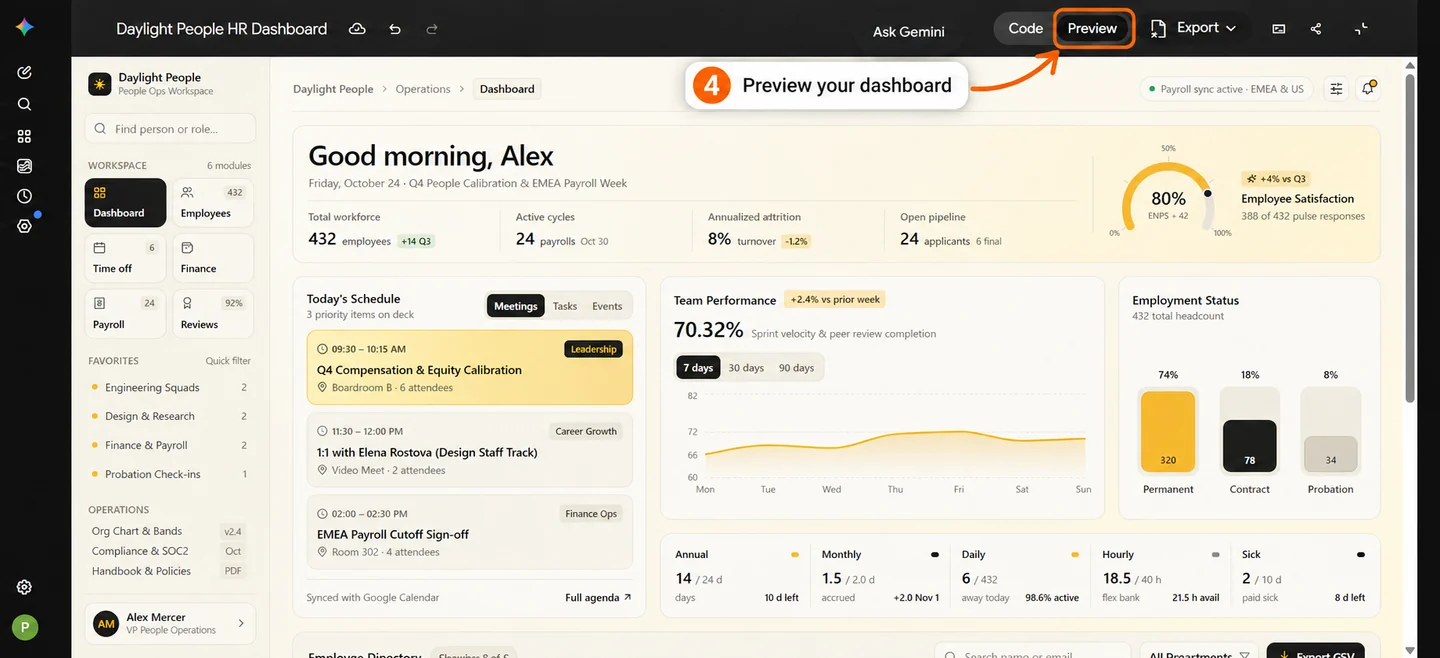Open Design & Research favorite
This screenshot has width=1440, height=658.
pyautogui.click(x=169, y=417)
